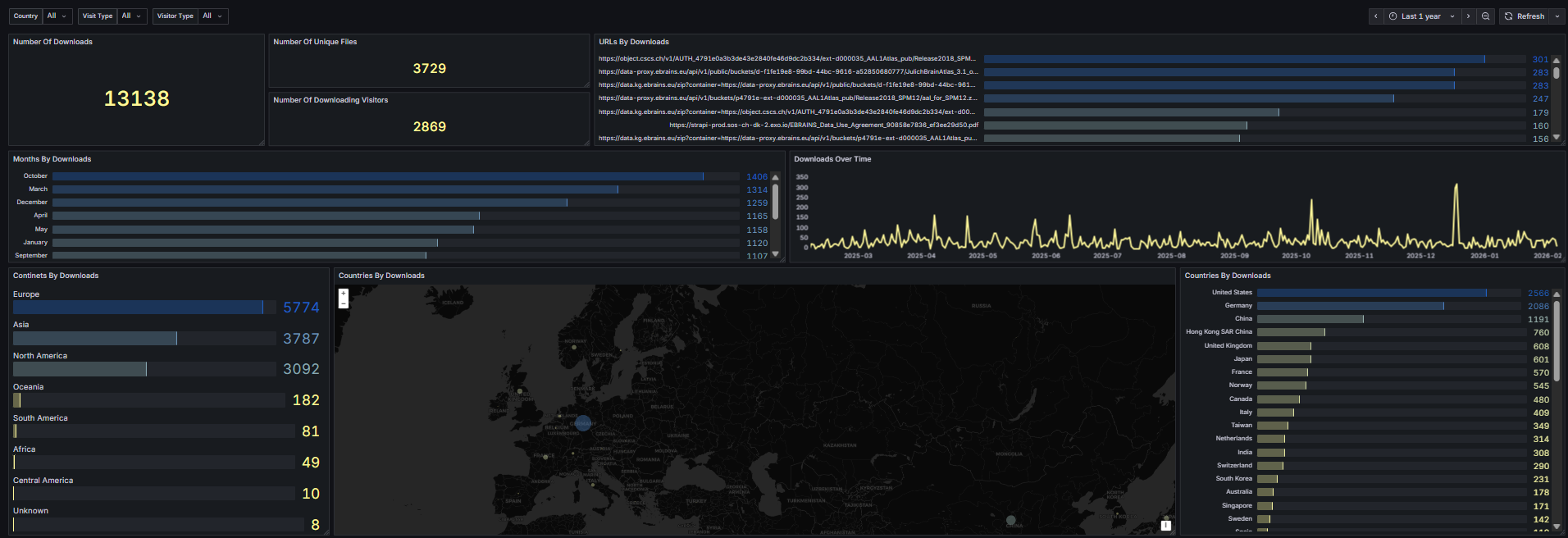The height and width of the screenshot is (538, 1568).
Task: Click the Hong Kong SAR China row label
Action: point(1219,332)
